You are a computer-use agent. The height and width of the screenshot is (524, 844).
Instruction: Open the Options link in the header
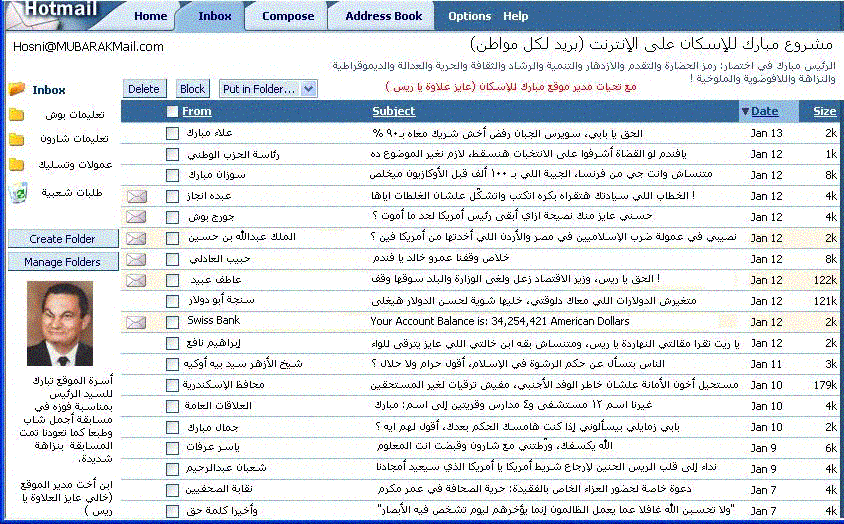coord(469,16)
